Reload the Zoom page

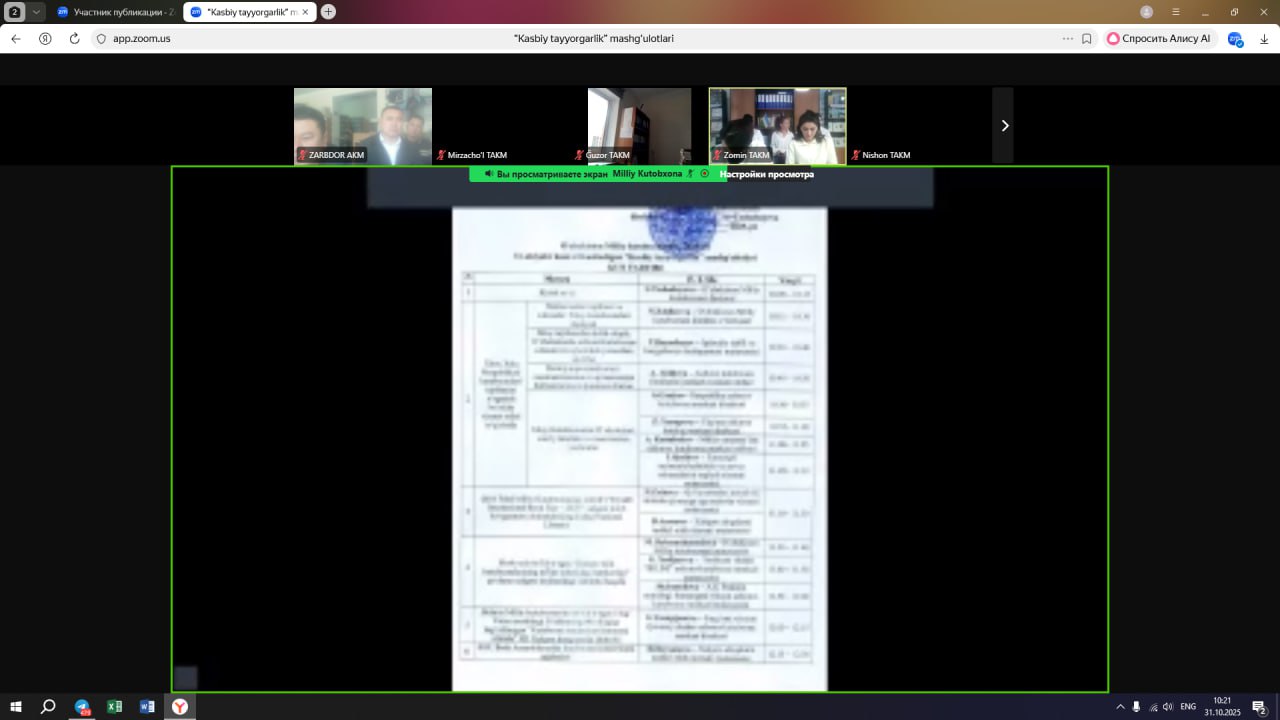click(x=74, y=39)
